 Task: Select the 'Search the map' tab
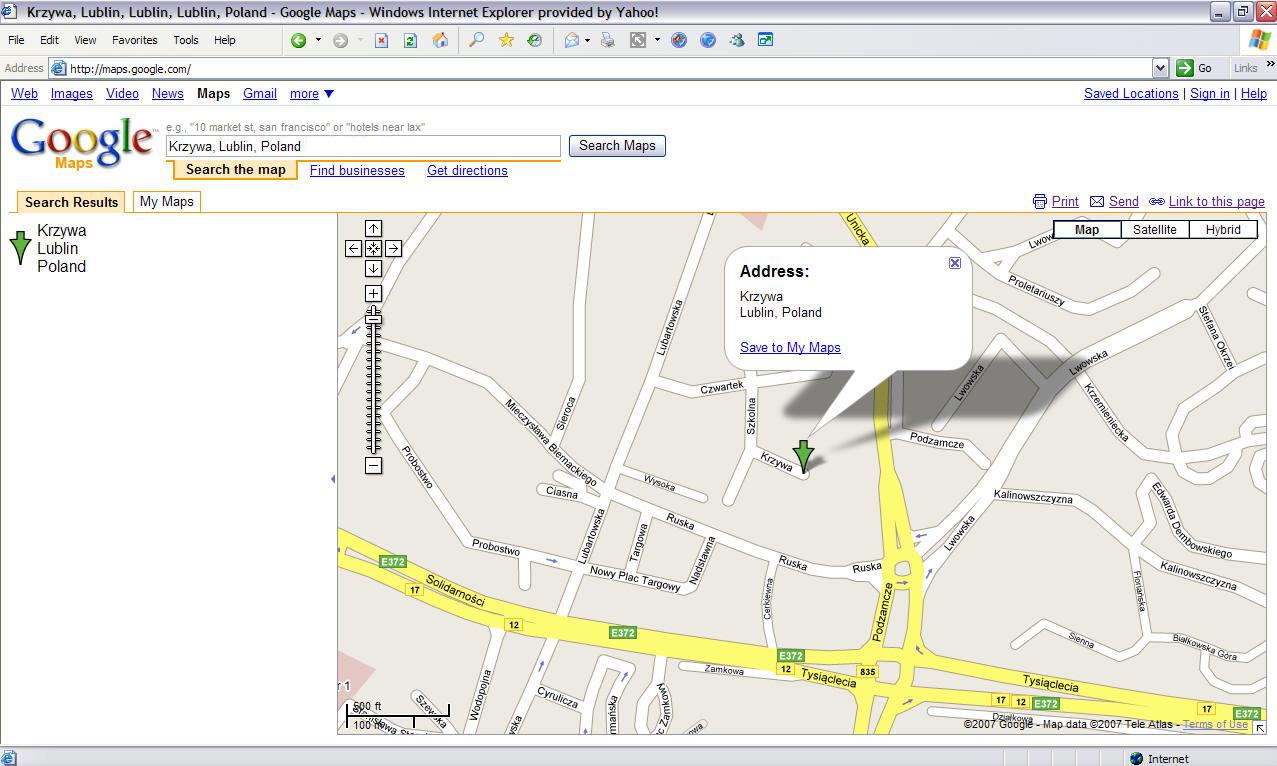[x=235, y=170]
